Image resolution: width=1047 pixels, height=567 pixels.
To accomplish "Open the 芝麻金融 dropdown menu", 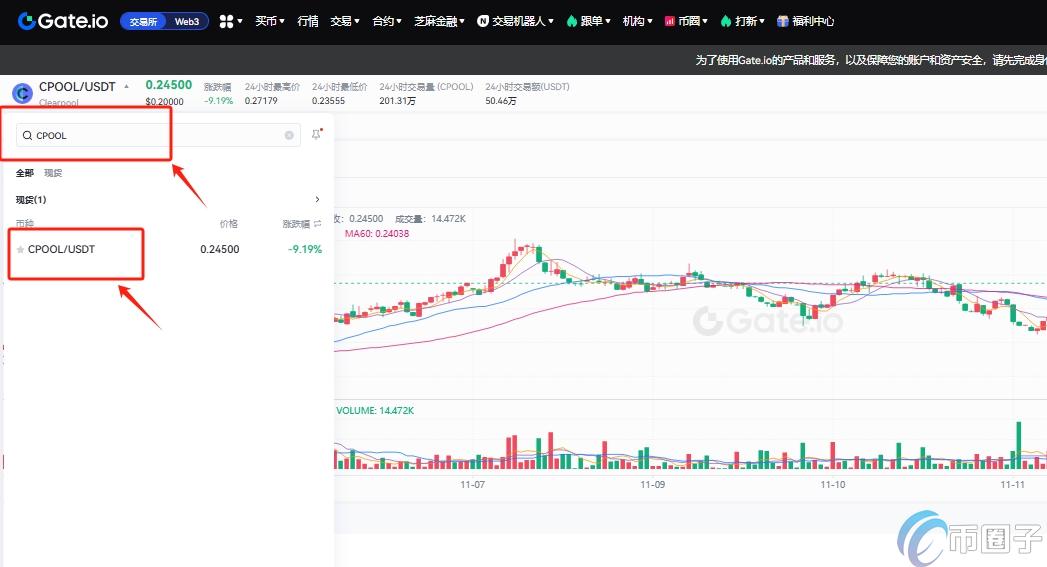I will point(439,21).
